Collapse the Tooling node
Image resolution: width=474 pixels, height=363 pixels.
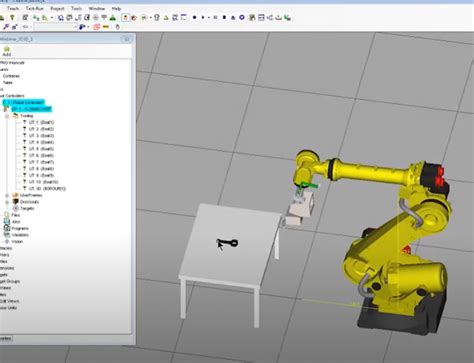coord(7,116)
